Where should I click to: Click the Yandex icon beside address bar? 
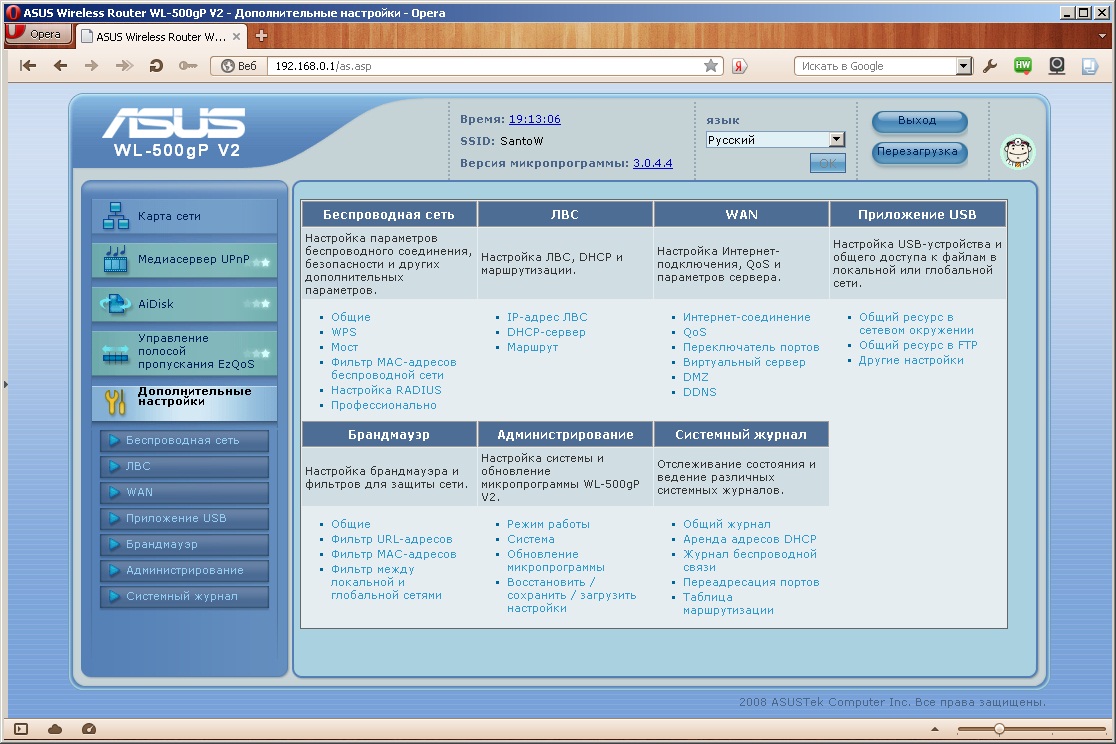tap(739, 66)
